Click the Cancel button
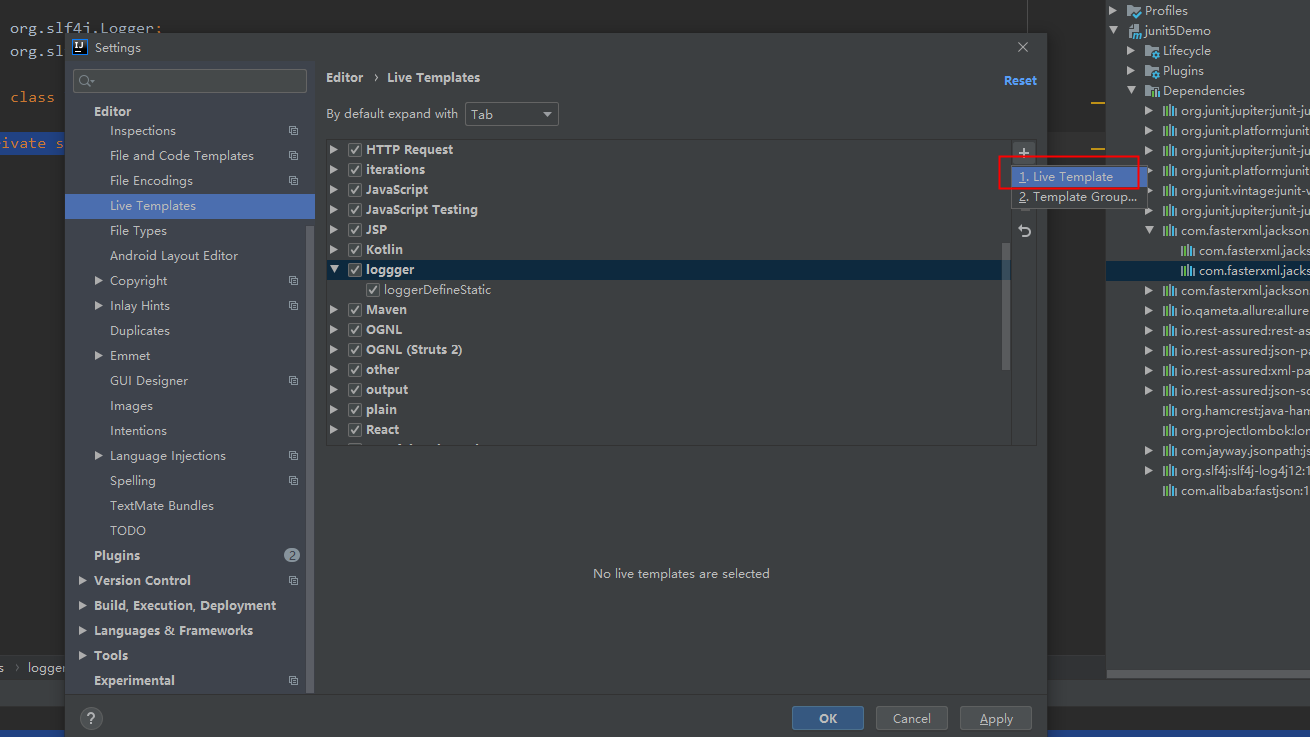The width and height of the screenshot is (1310, 737). point(912,718)
